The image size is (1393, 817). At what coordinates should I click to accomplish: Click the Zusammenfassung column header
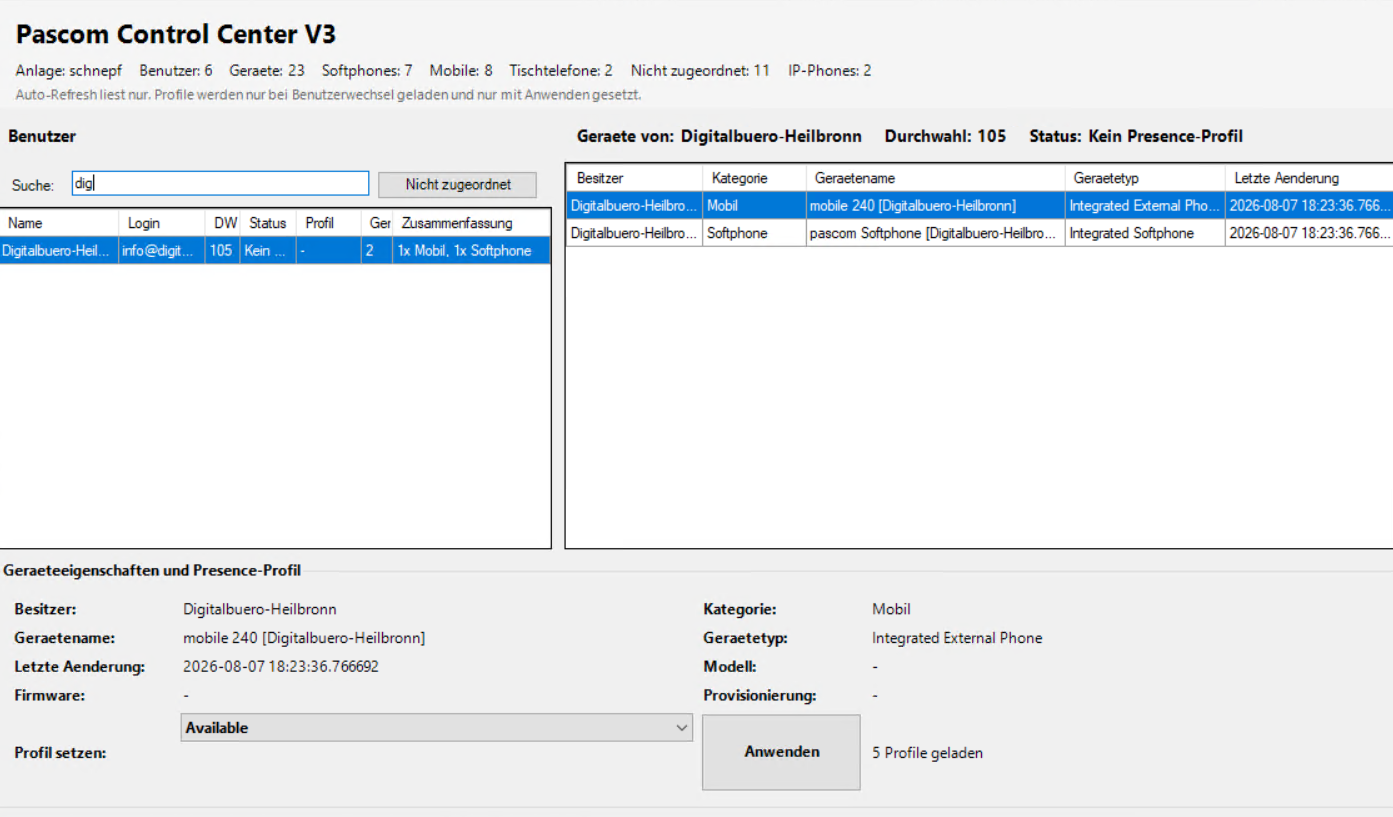[471, 223]
